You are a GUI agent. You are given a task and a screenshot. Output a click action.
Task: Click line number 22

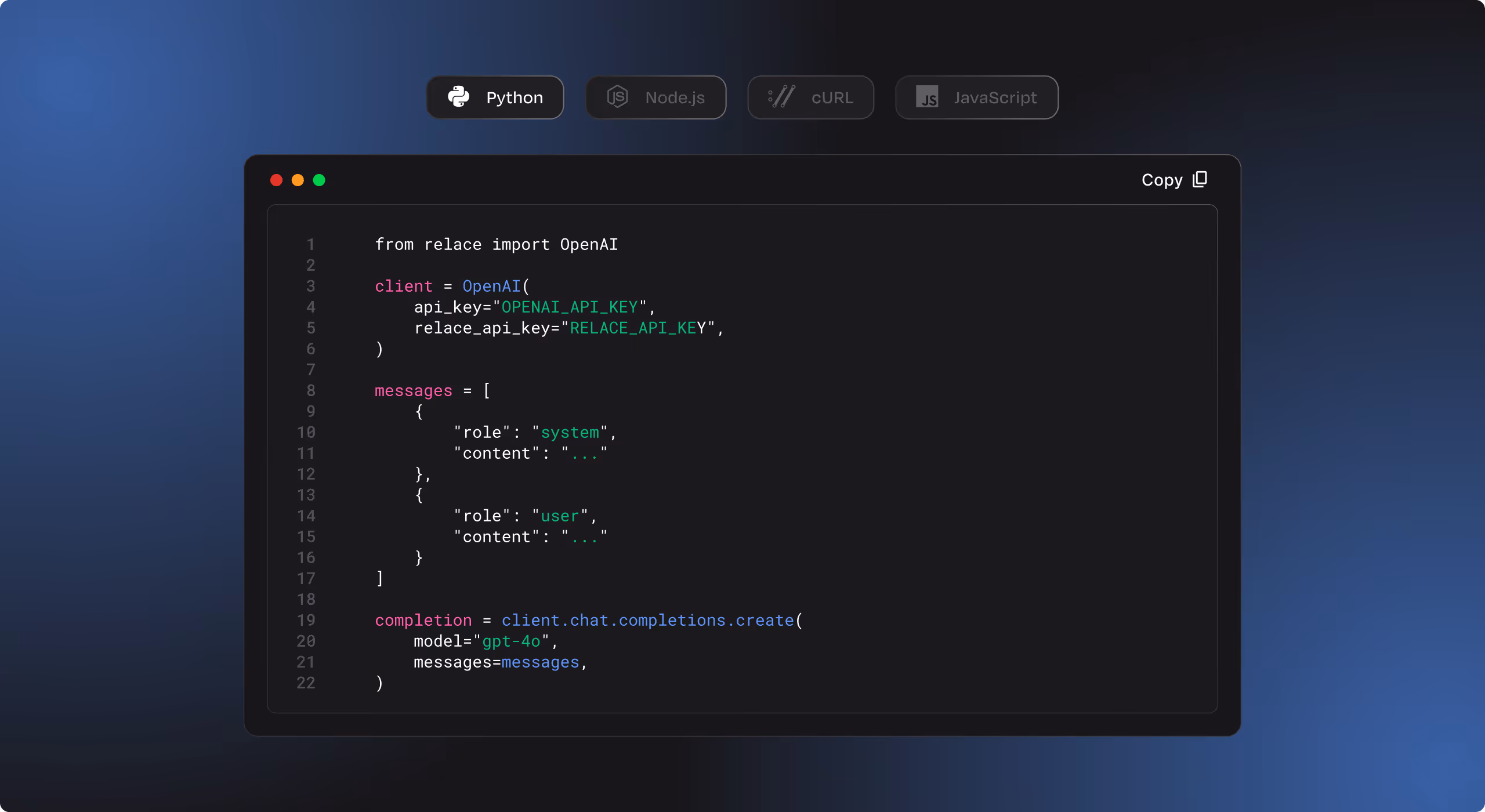[306, 683]
